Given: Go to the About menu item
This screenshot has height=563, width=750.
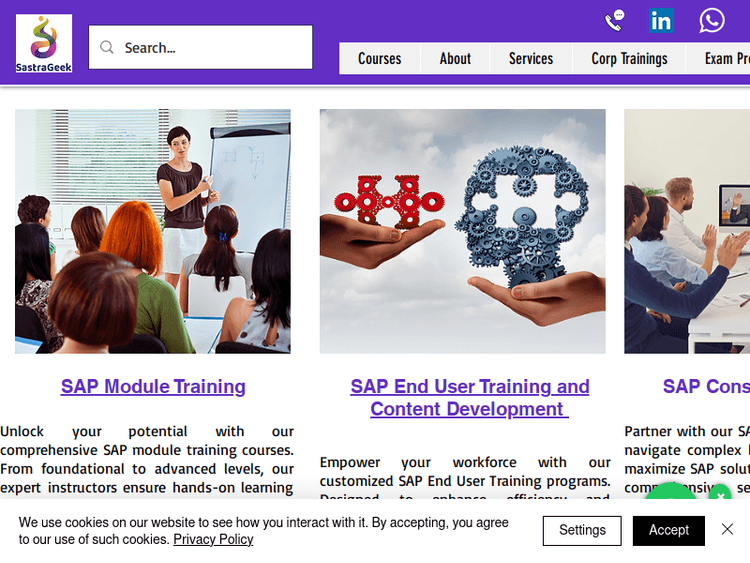Looking at the screenshot, I should [455, 58].
